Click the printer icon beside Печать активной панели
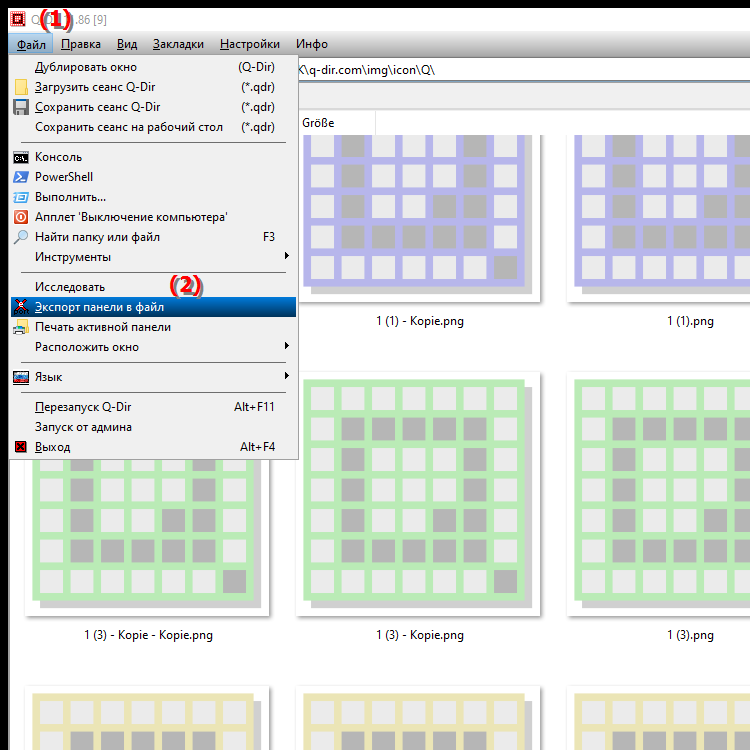This screenshot has height=750, width=750. [21, 327]
